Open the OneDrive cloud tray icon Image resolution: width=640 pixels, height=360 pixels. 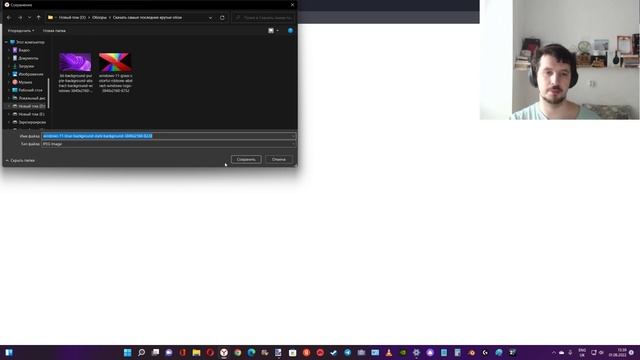point(562,353)
